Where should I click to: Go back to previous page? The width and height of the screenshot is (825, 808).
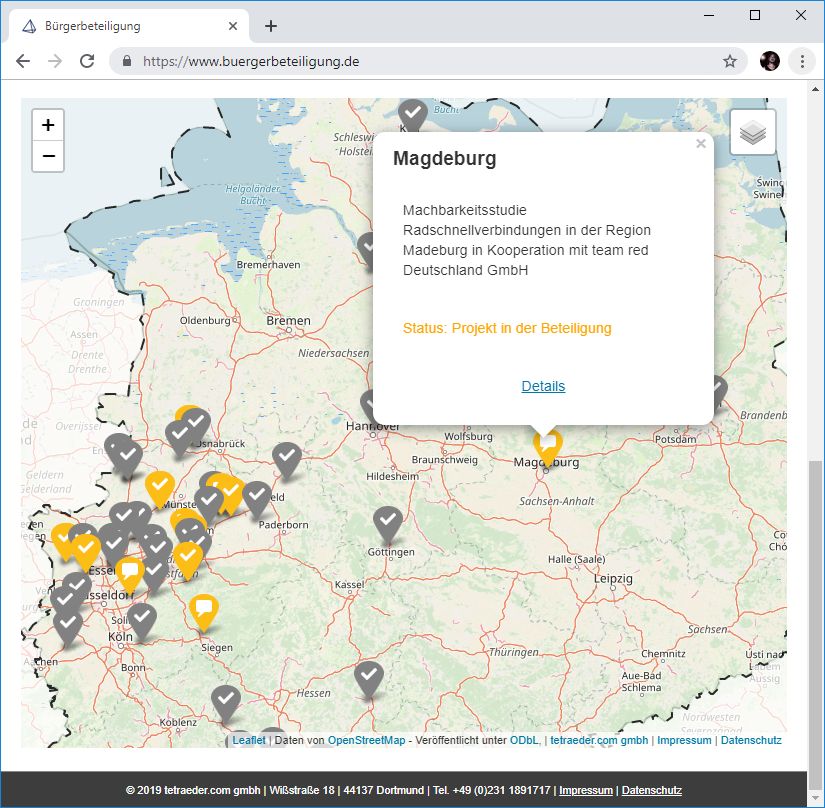[24, 61]
